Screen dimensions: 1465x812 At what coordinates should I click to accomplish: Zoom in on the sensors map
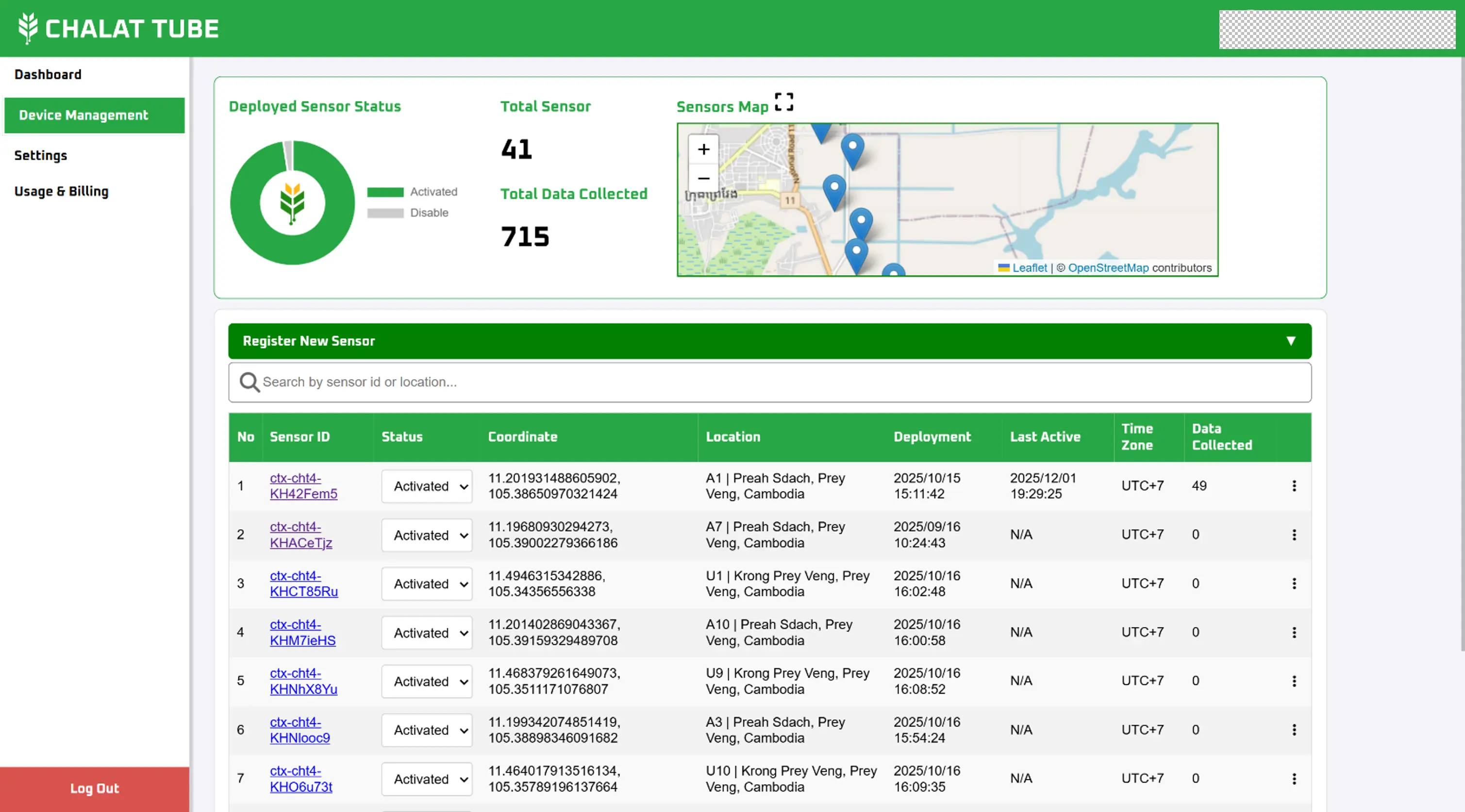click(x=703, y=149)
